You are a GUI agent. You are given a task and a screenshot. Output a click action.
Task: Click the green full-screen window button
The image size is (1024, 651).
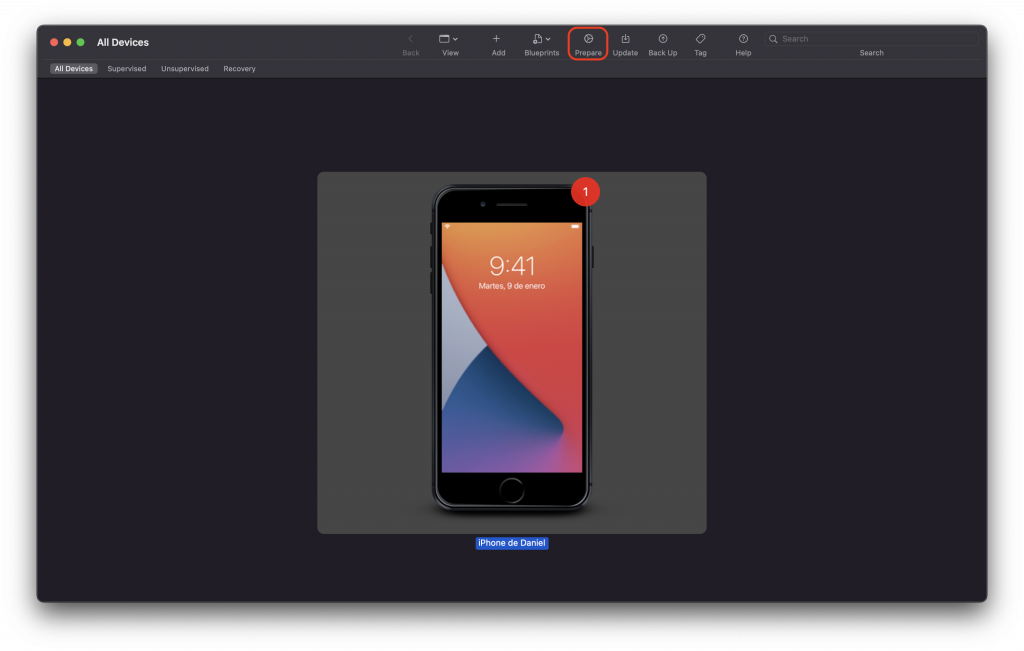pyautogui.click(x=80, y=42)
